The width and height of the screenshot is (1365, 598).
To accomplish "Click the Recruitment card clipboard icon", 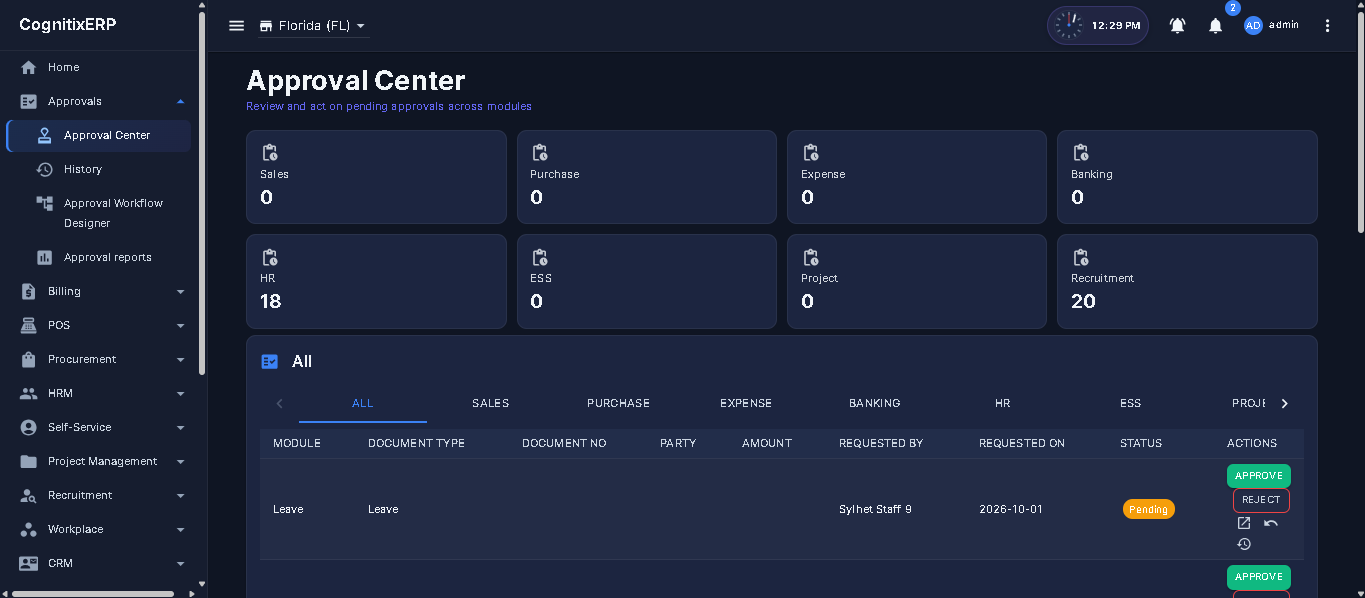I will [1081, 257].
